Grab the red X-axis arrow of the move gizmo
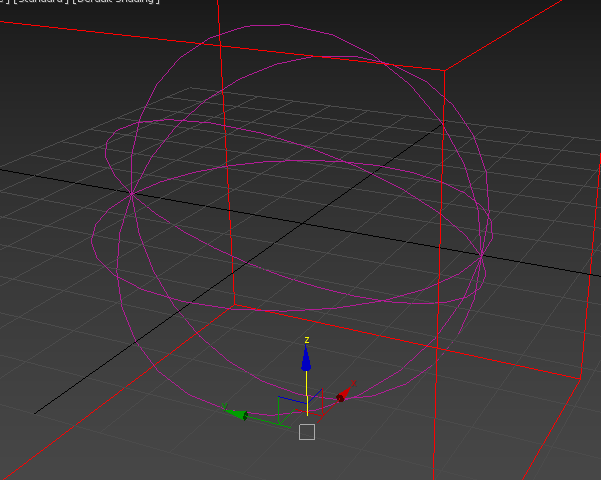601x480 pixels. (x=343, y=395)
